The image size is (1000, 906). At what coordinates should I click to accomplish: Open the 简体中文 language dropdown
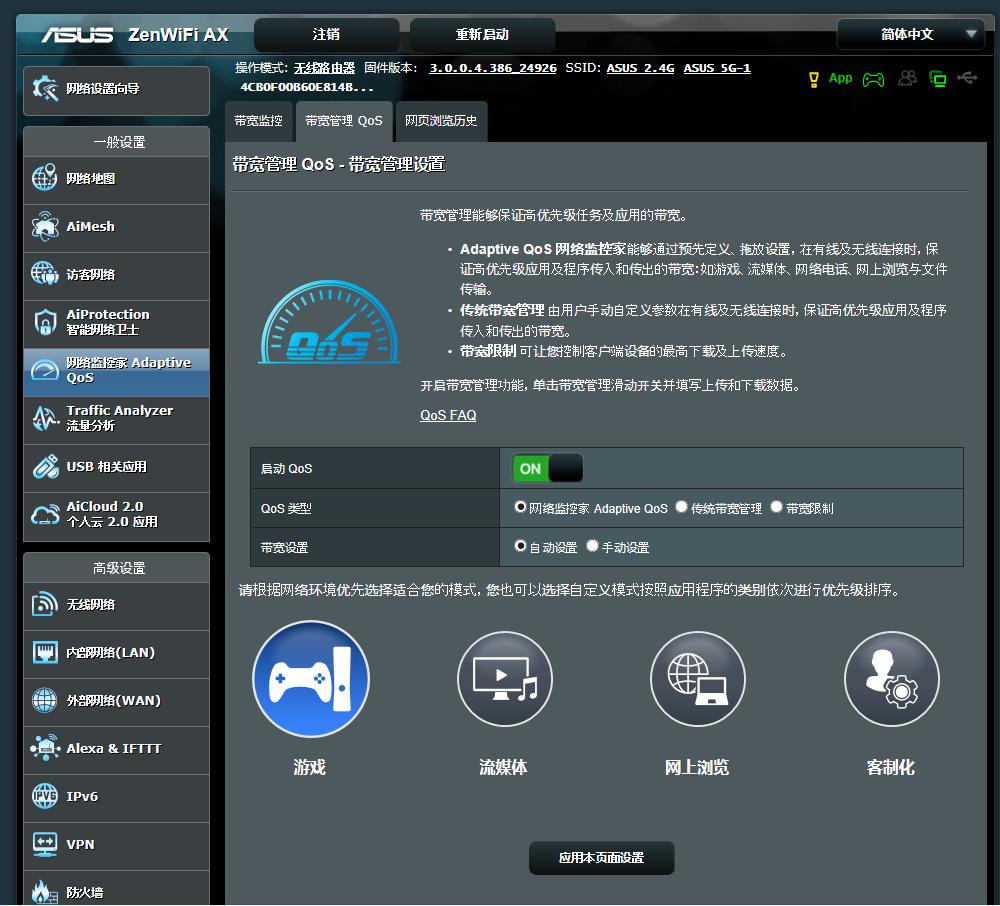tap(910, 34)
